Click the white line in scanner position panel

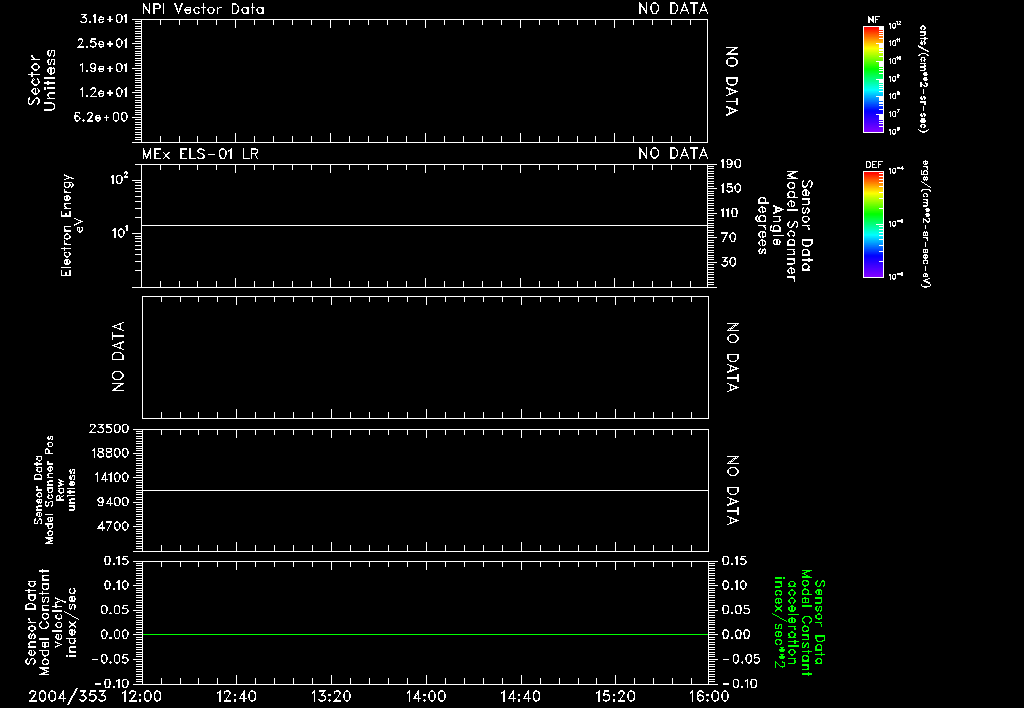click(425, 490)
